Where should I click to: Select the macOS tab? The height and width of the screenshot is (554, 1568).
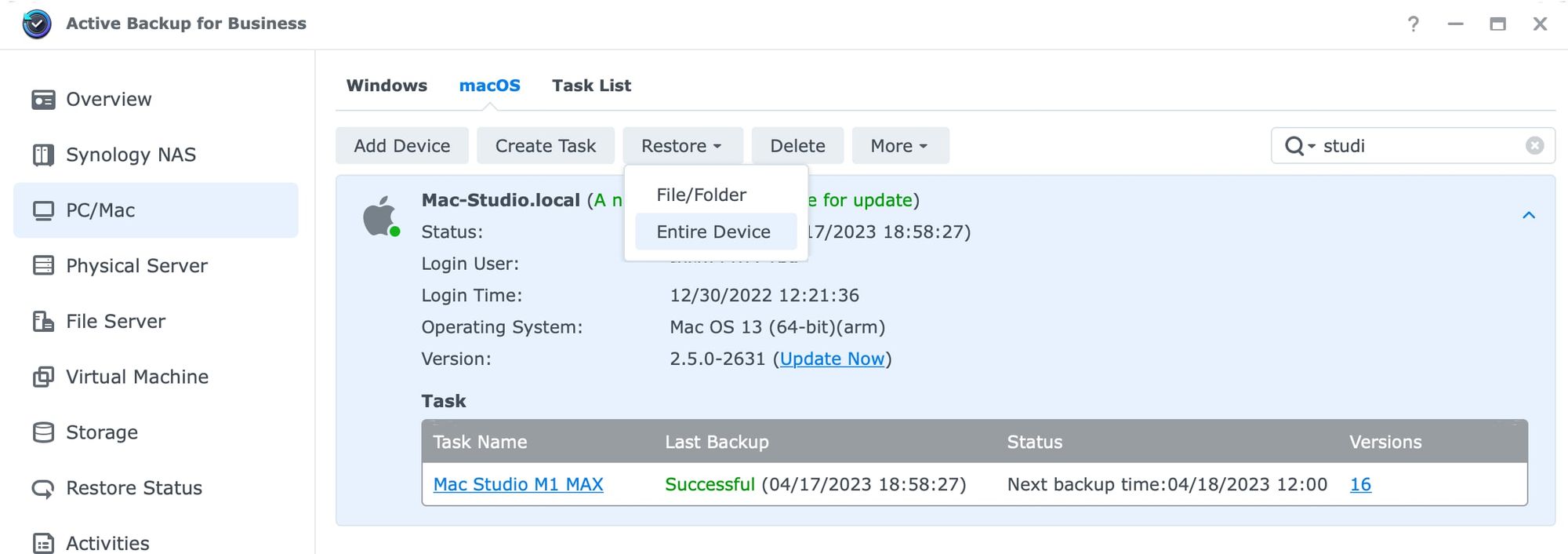pos(489,86)
